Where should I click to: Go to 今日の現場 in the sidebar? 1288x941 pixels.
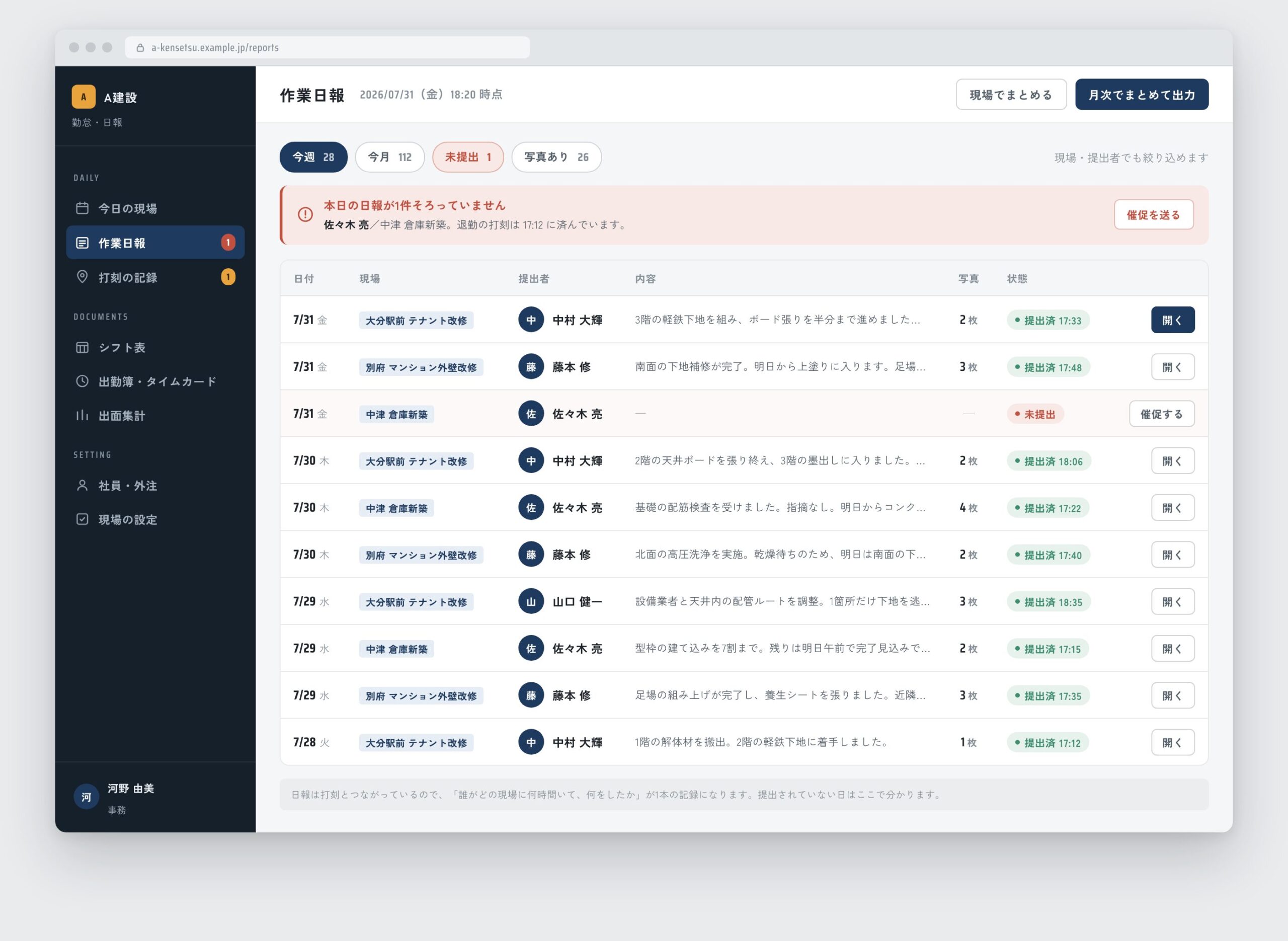point(155,208)
